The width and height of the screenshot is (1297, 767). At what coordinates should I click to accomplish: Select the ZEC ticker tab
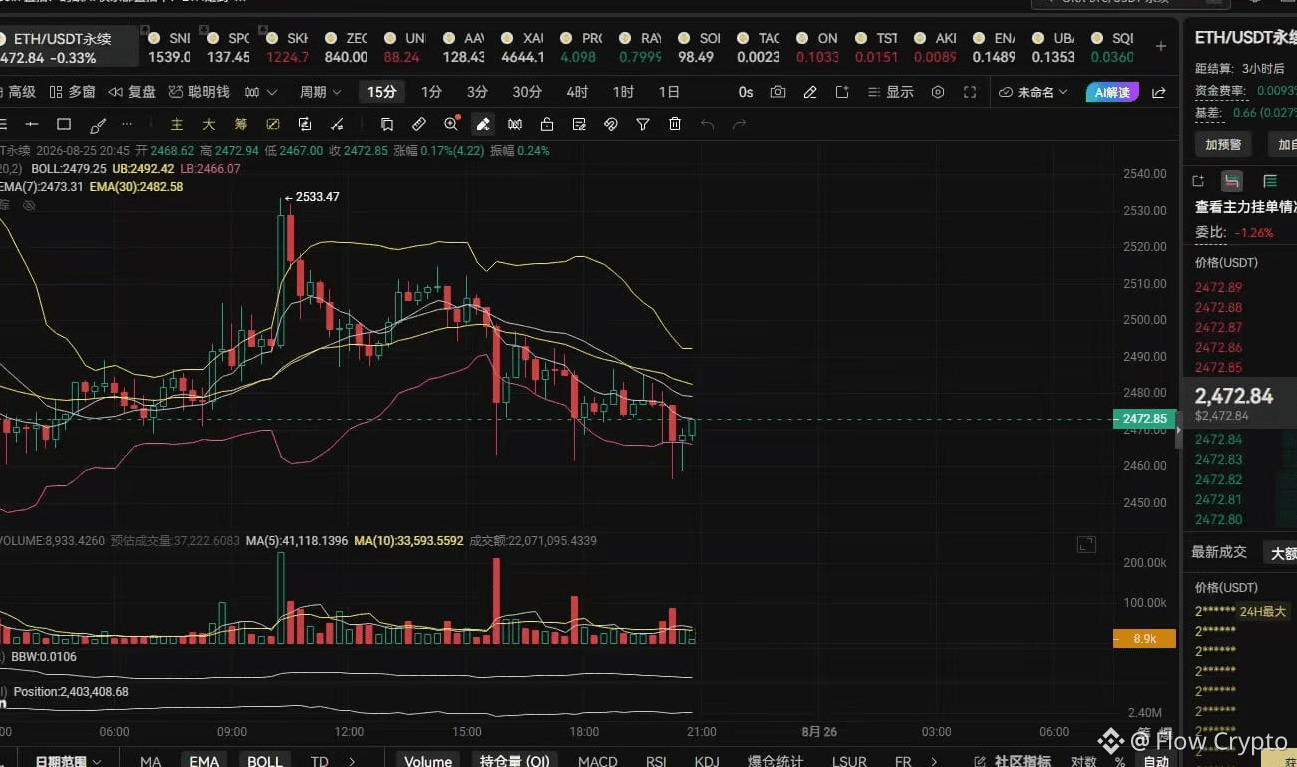[x=348, y=47]
